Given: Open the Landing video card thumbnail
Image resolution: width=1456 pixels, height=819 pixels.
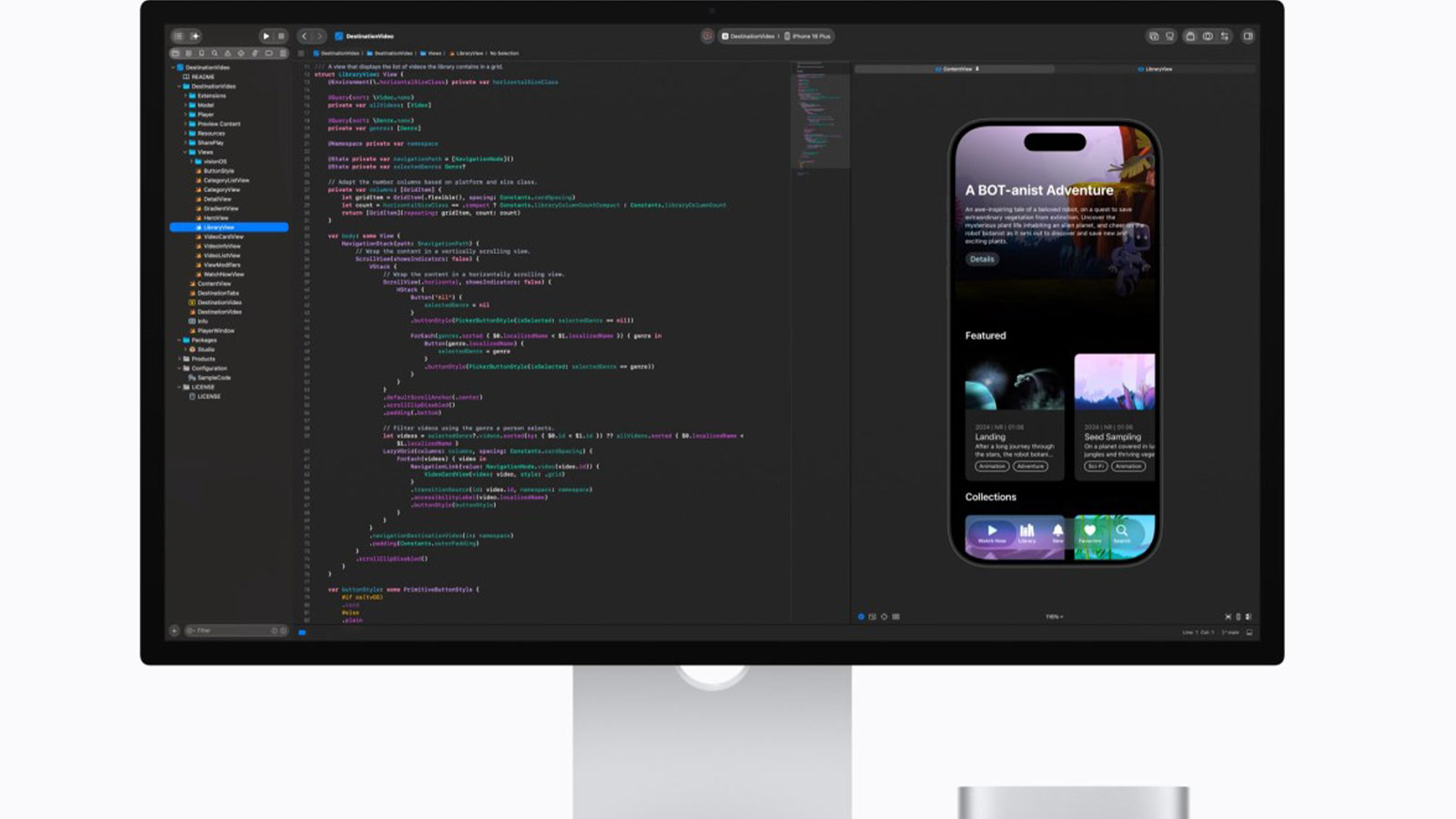Looking at the screenshot, I should tap(1015, 383).
